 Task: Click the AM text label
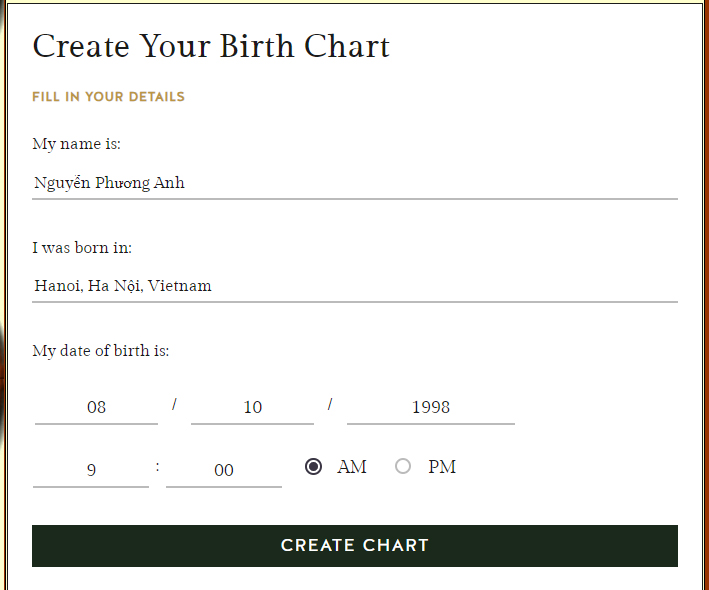352,467
